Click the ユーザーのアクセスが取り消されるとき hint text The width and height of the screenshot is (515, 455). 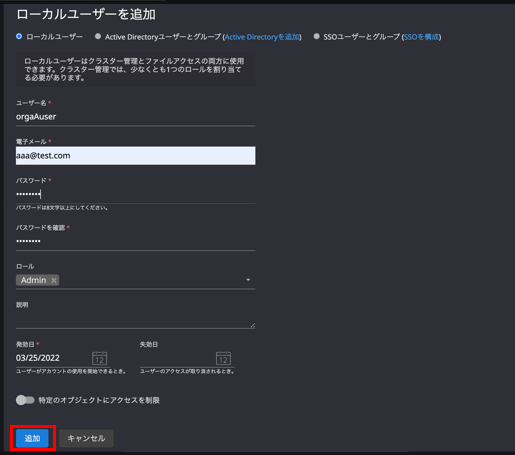[x=187, y=371]
